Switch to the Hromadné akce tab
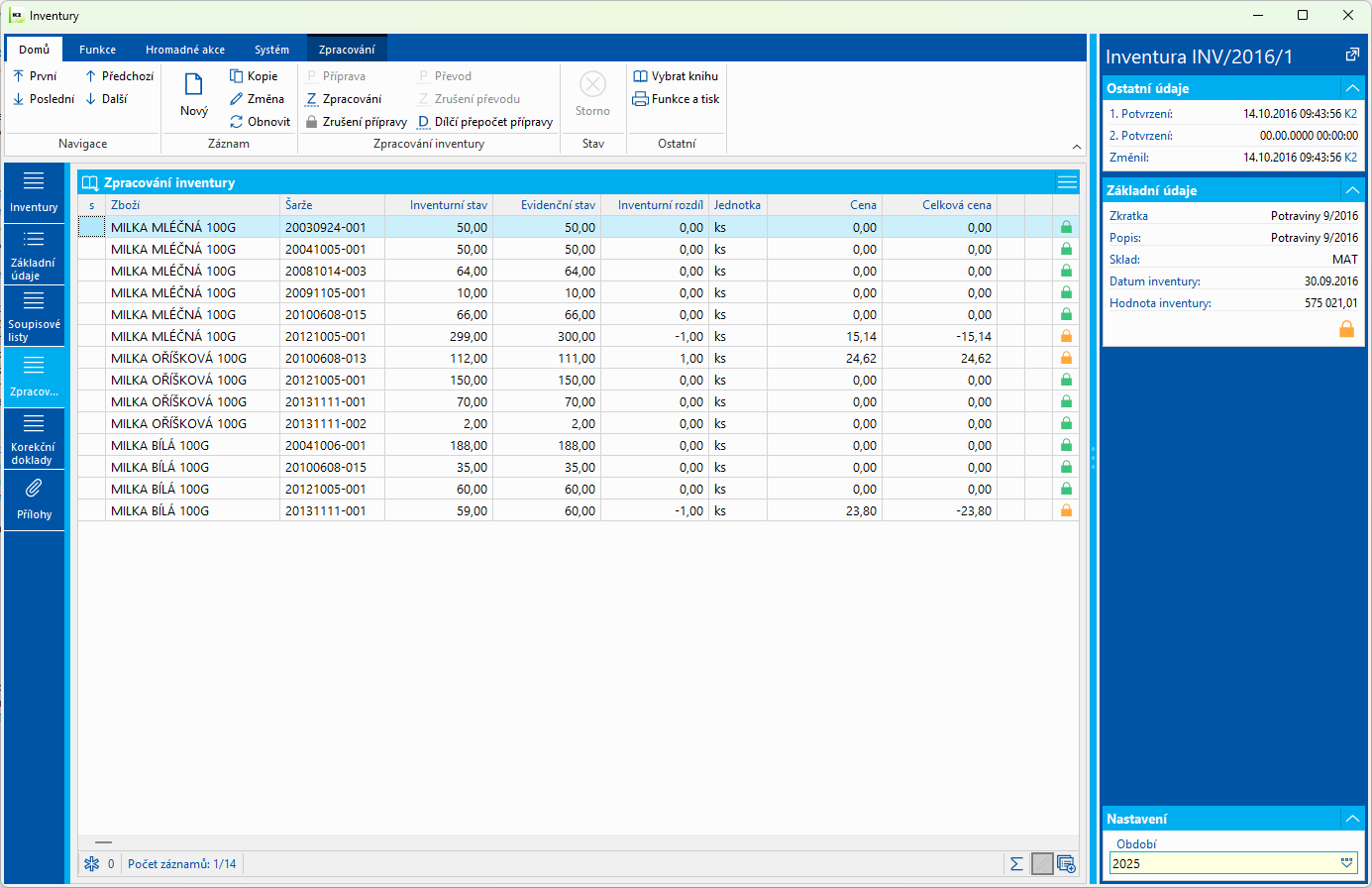 [x=185, y=50]
